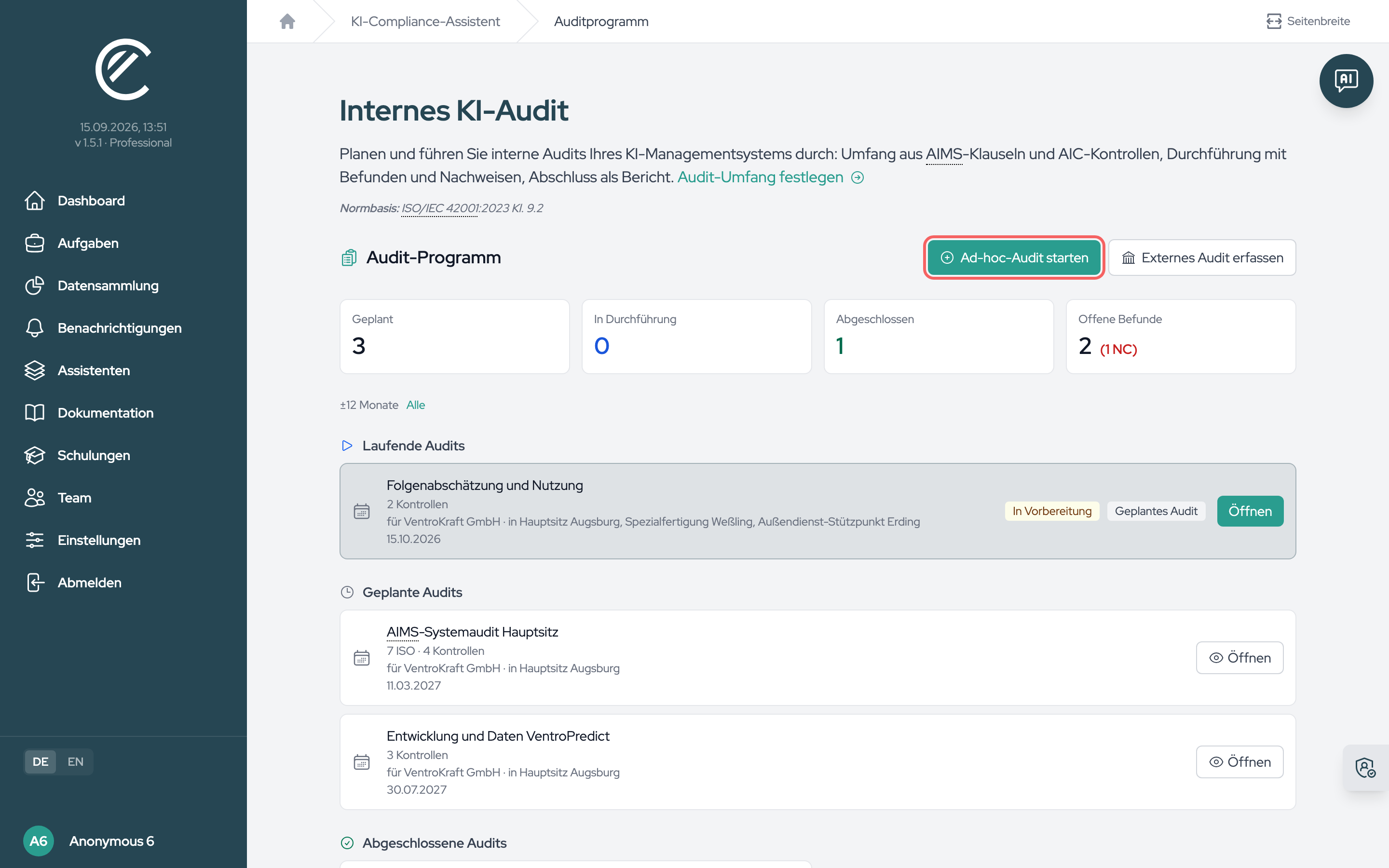Click the Datensammlung pie chart icon
This screenshot has height=868, width=1389.
coord(34,285)
